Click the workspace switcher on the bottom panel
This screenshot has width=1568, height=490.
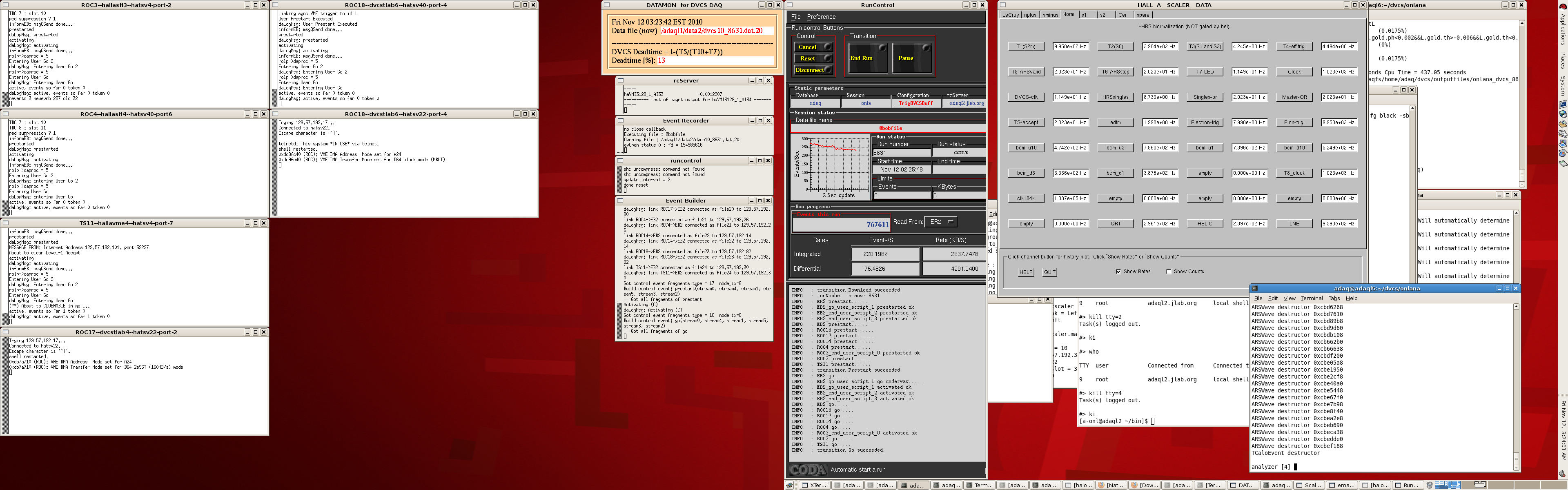[x=1501, y=485]
